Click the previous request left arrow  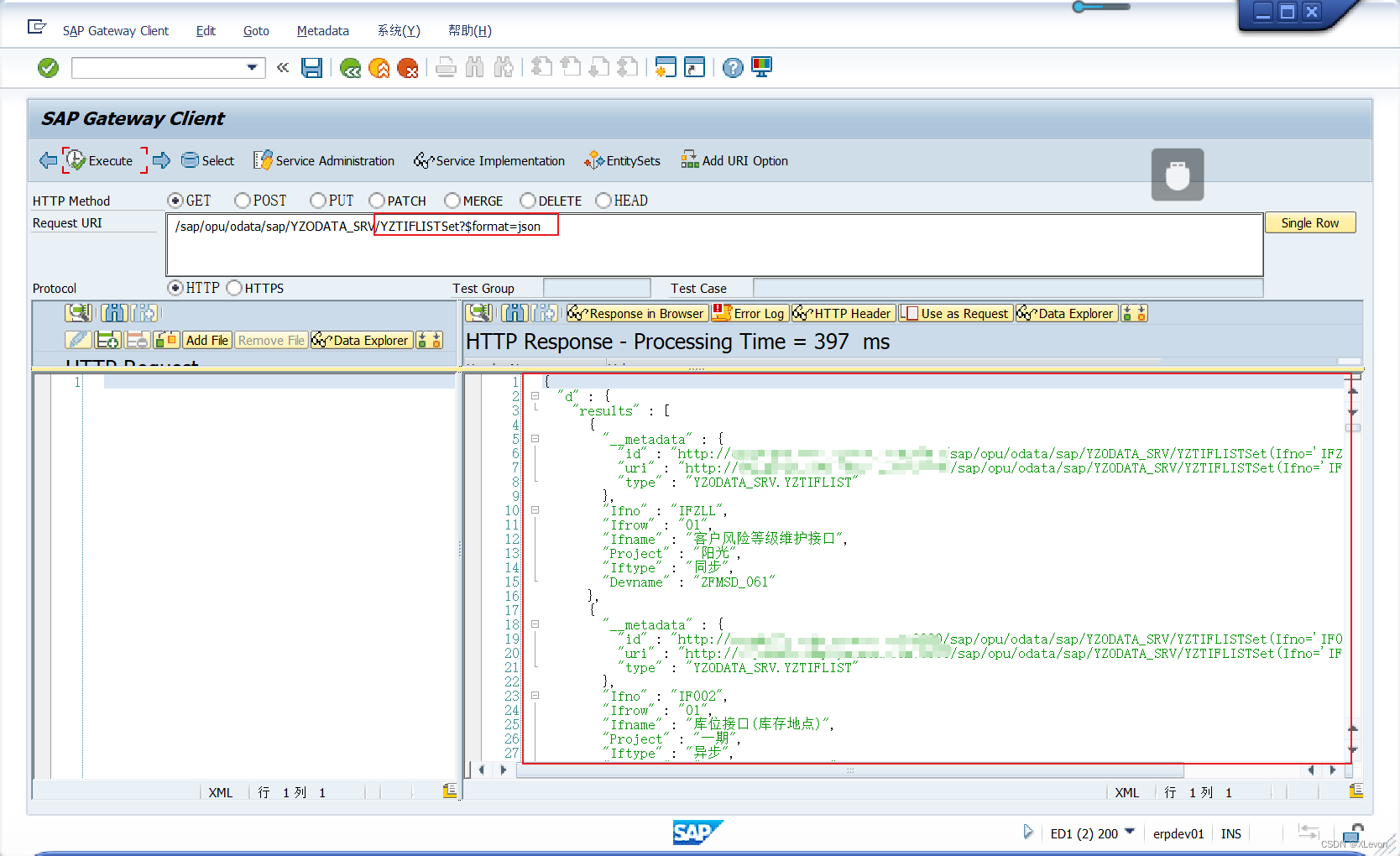coord(48,160)
